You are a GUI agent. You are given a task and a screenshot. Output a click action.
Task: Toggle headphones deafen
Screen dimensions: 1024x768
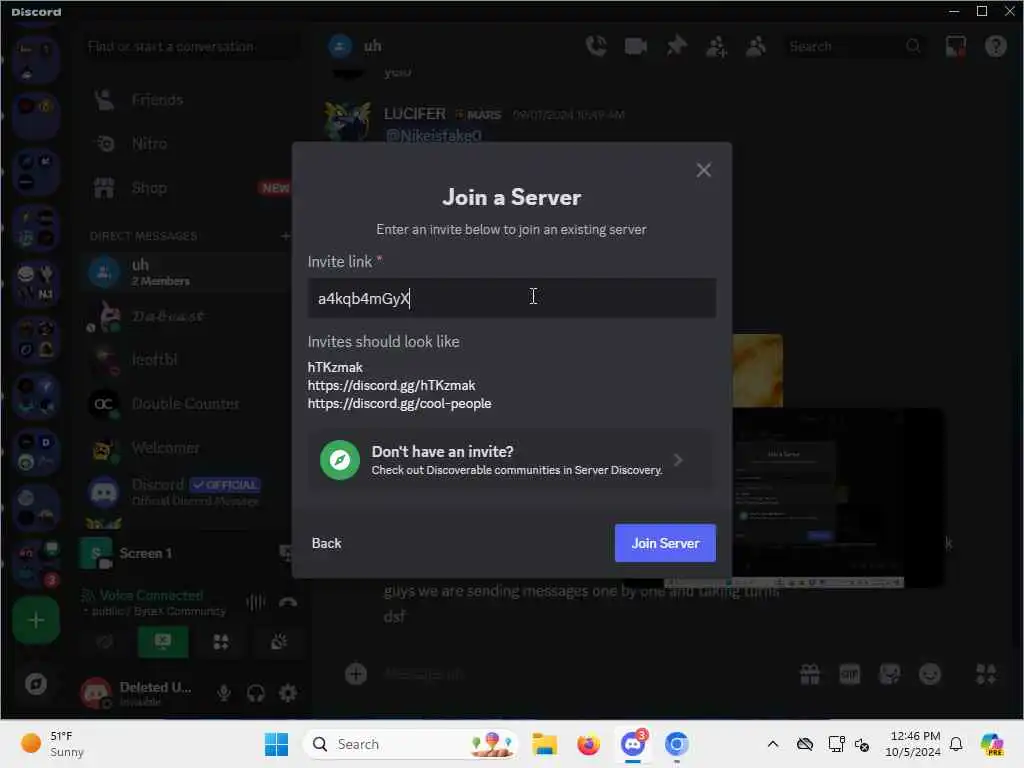255,693
